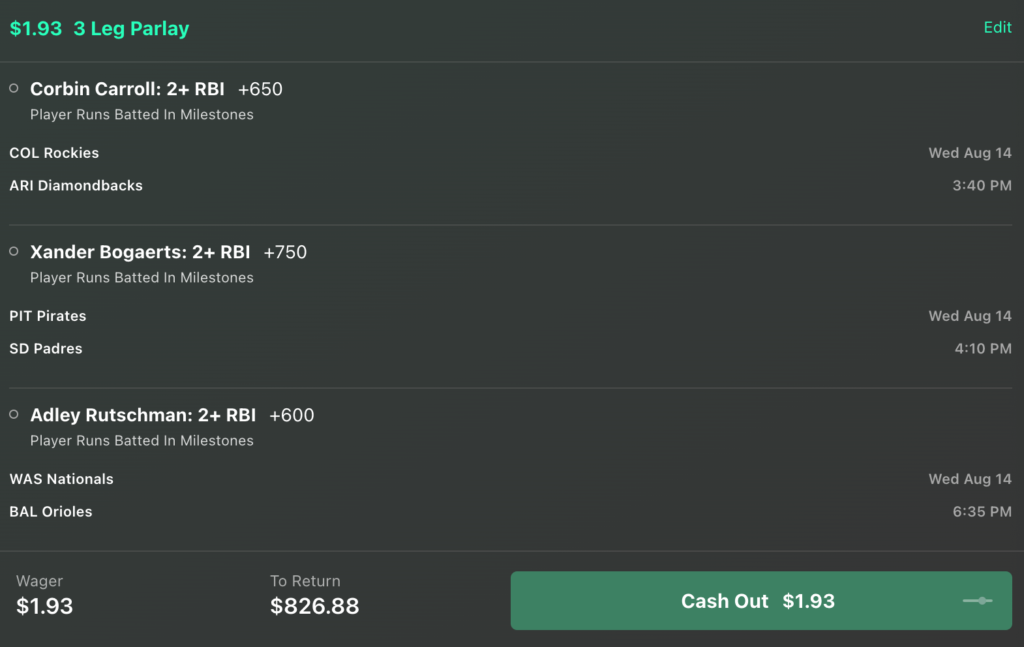
Task: Select BAL Orioles team name
Action: click(x=51, y=512)
